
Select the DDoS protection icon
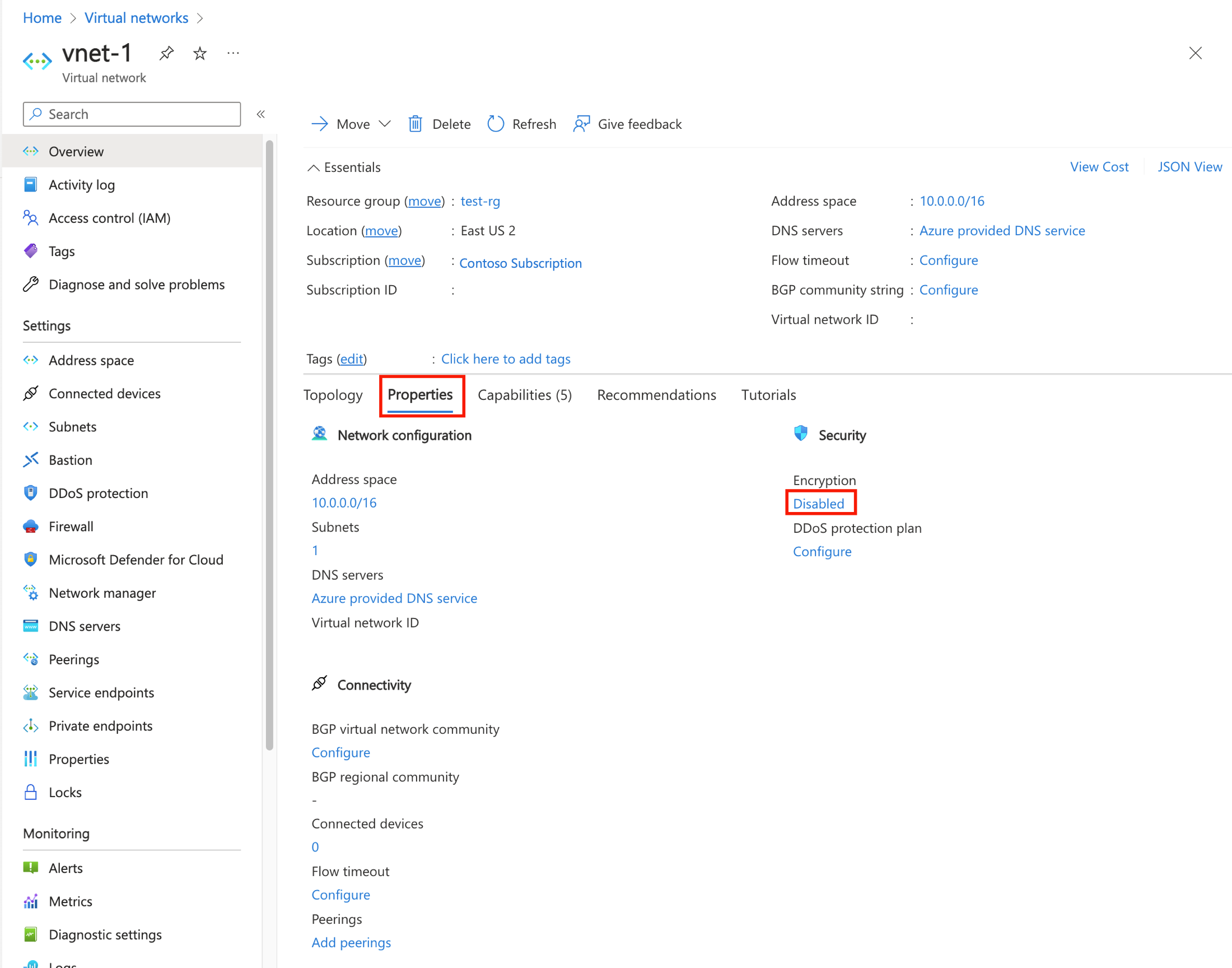pyautogui.click(x=31, y=493)
